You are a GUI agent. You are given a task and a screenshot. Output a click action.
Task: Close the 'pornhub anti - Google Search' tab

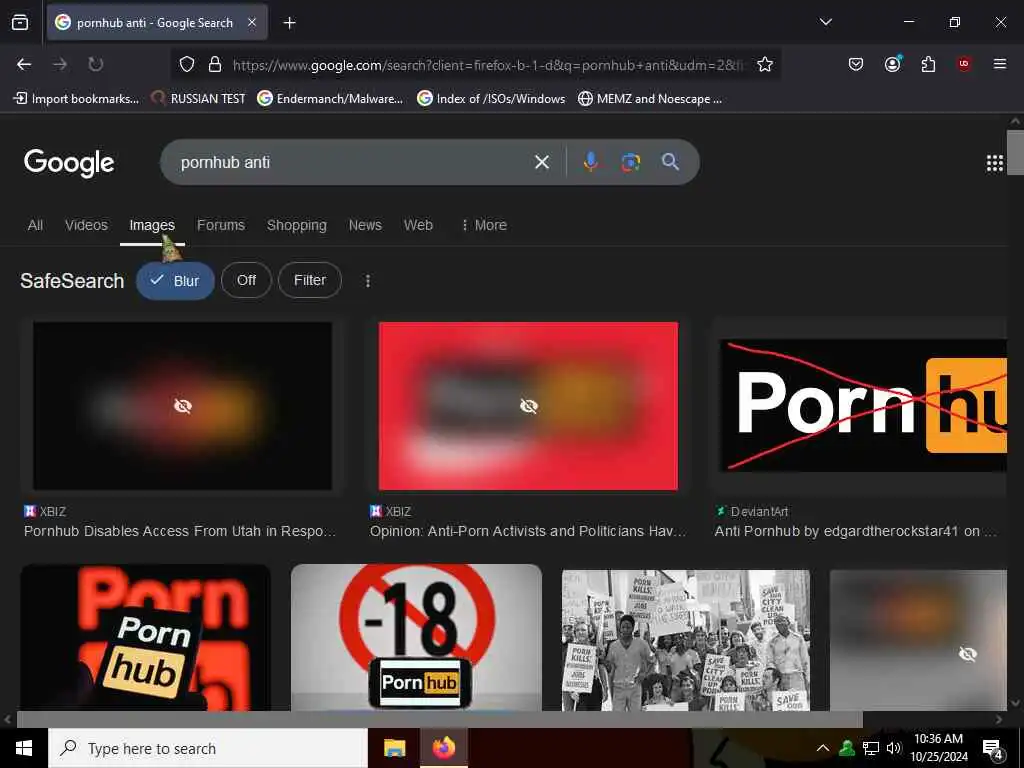coord(252,22)
